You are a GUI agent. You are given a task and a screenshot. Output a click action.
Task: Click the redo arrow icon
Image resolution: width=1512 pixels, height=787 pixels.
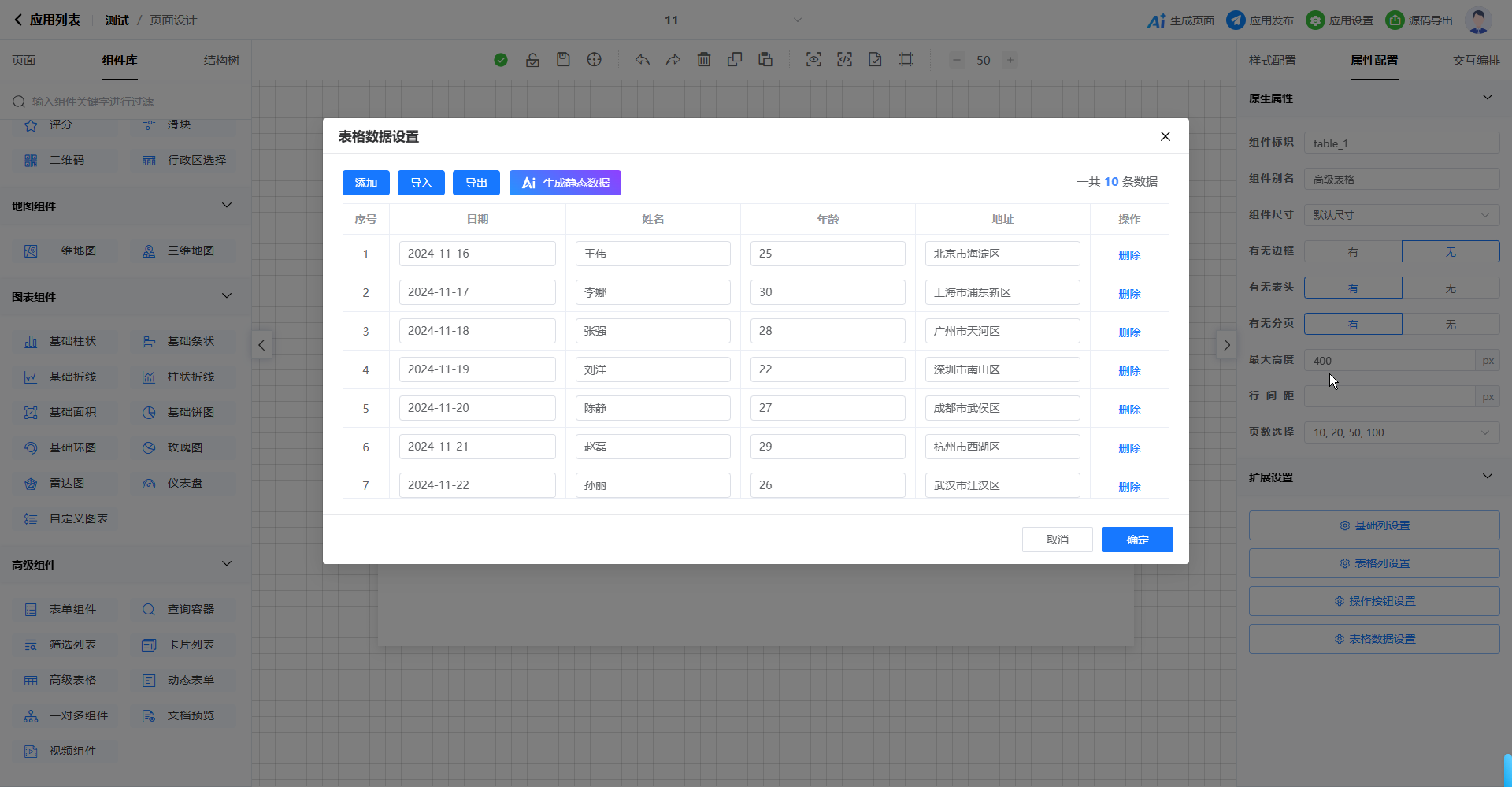coord(673,60)
